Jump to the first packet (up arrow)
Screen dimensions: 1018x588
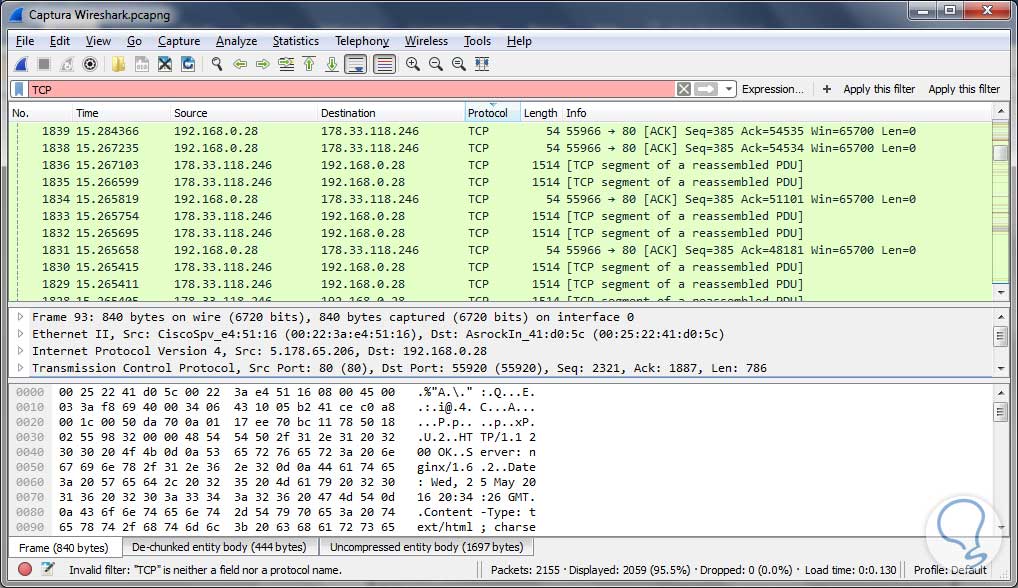coord(309,64)
